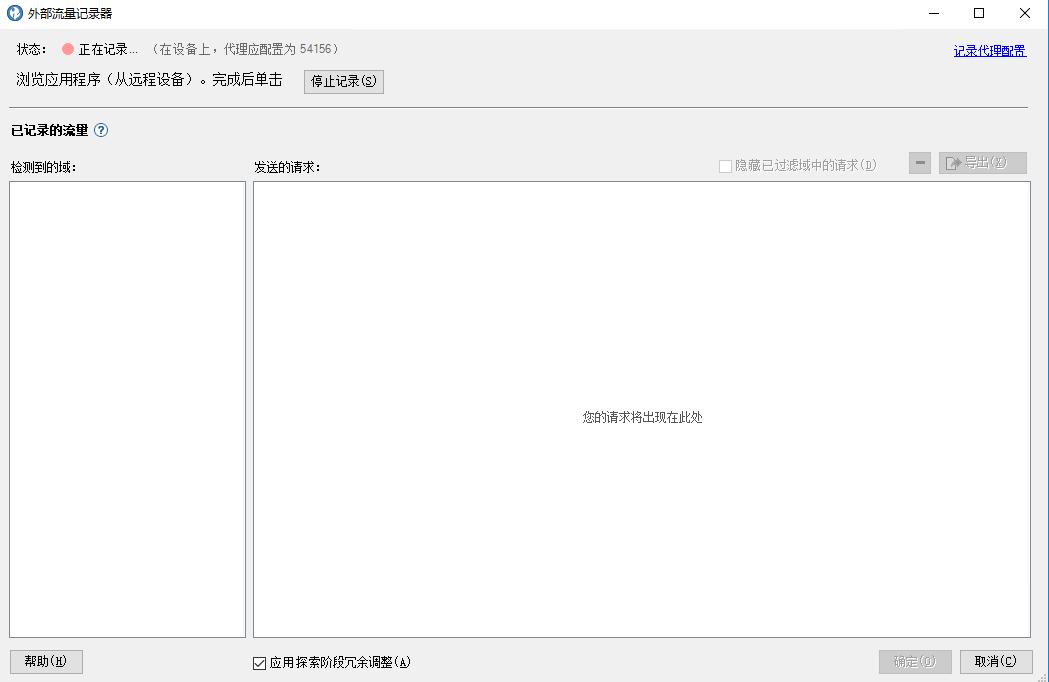1049x682 pixels.
Task: Click the 取消 (Cancel) button
Action: click(995, 661)
